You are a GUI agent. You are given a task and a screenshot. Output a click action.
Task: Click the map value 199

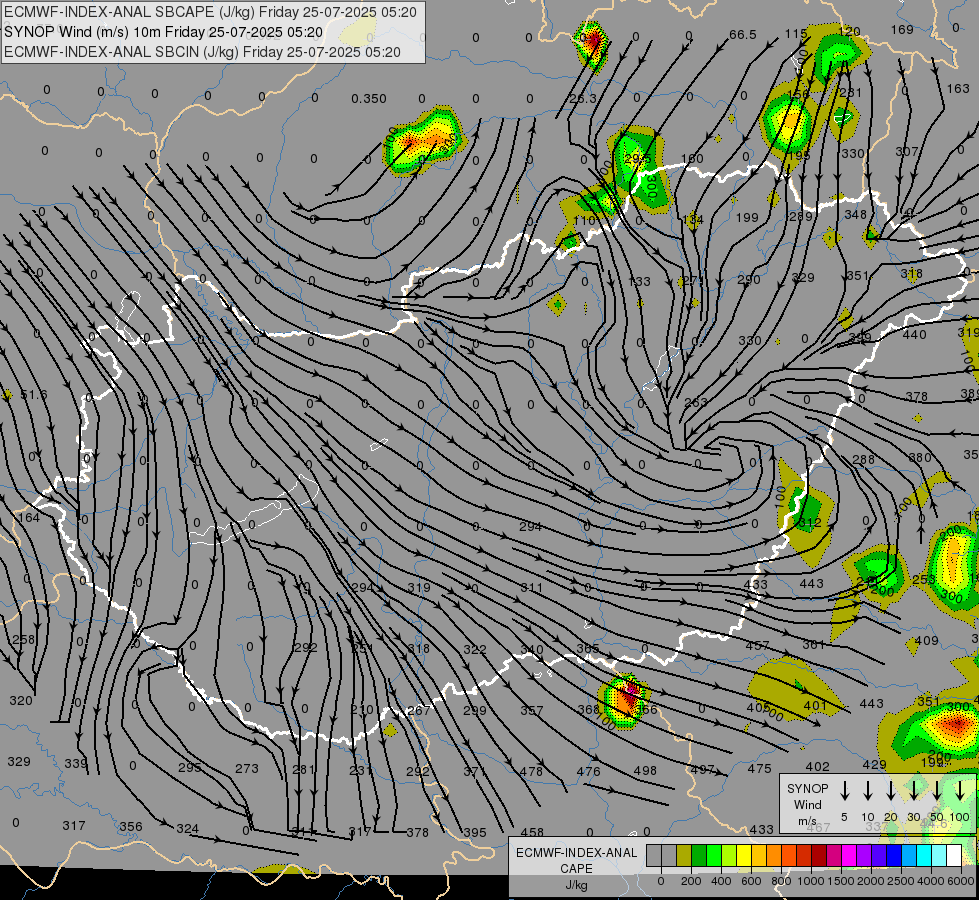pos(747,217)
